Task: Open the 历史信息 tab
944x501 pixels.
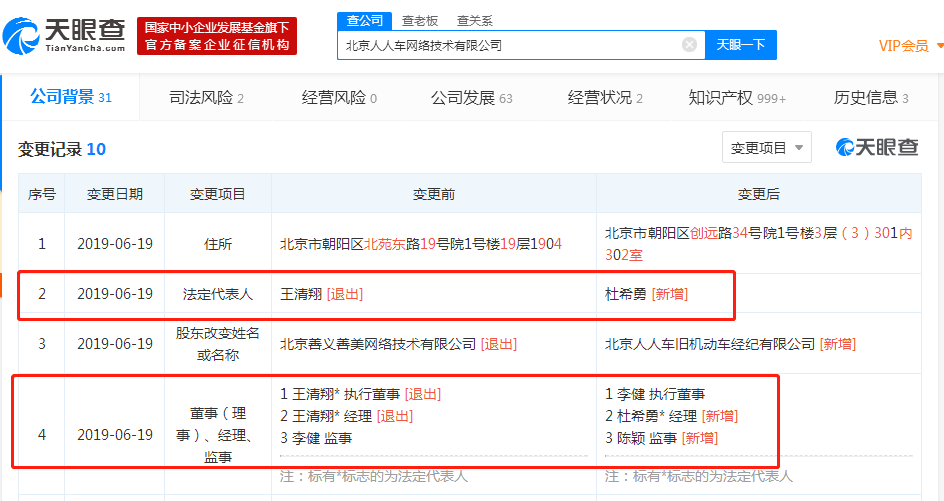Action: pos(871,98)
